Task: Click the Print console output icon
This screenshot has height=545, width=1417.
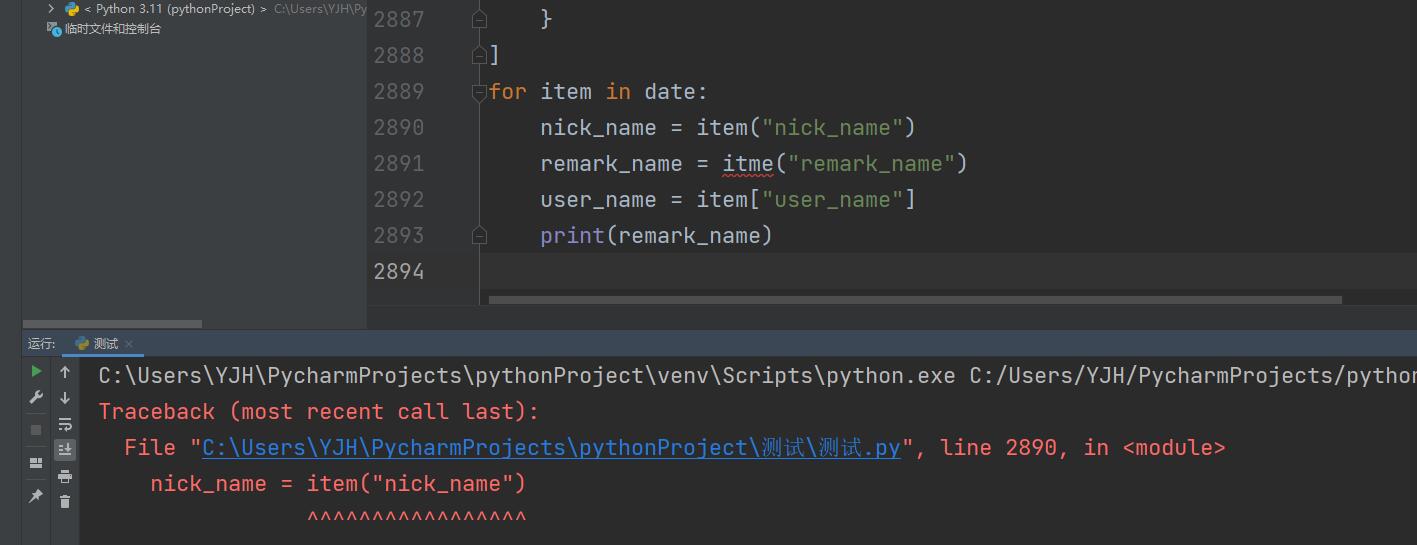Action: coord(65,476)
